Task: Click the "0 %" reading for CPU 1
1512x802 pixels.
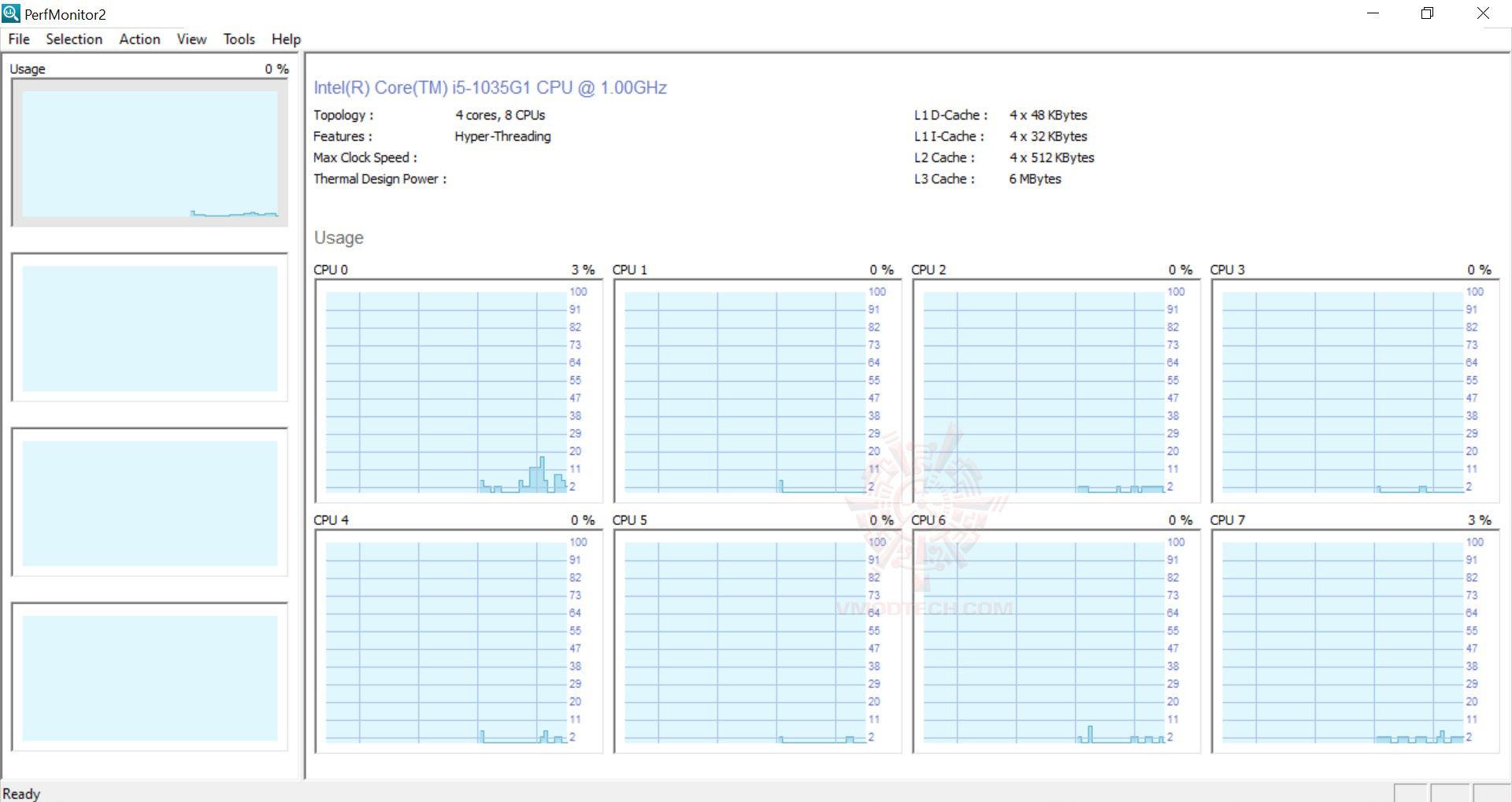Action: click(882, 270)
